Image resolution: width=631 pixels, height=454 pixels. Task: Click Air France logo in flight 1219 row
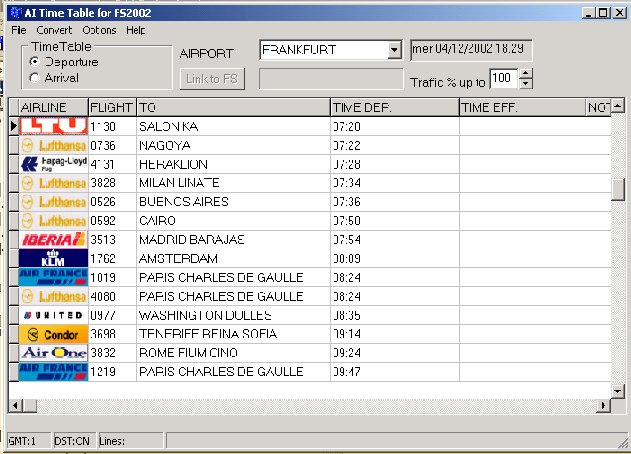tap(54, 371)
